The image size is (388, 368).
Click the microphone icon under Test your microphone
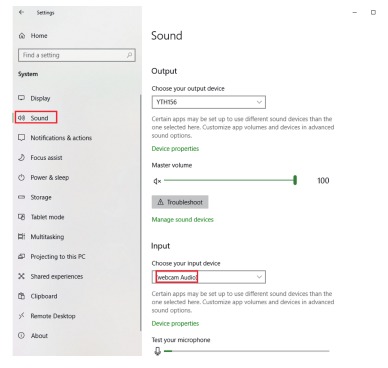click(x=158, y=351)
